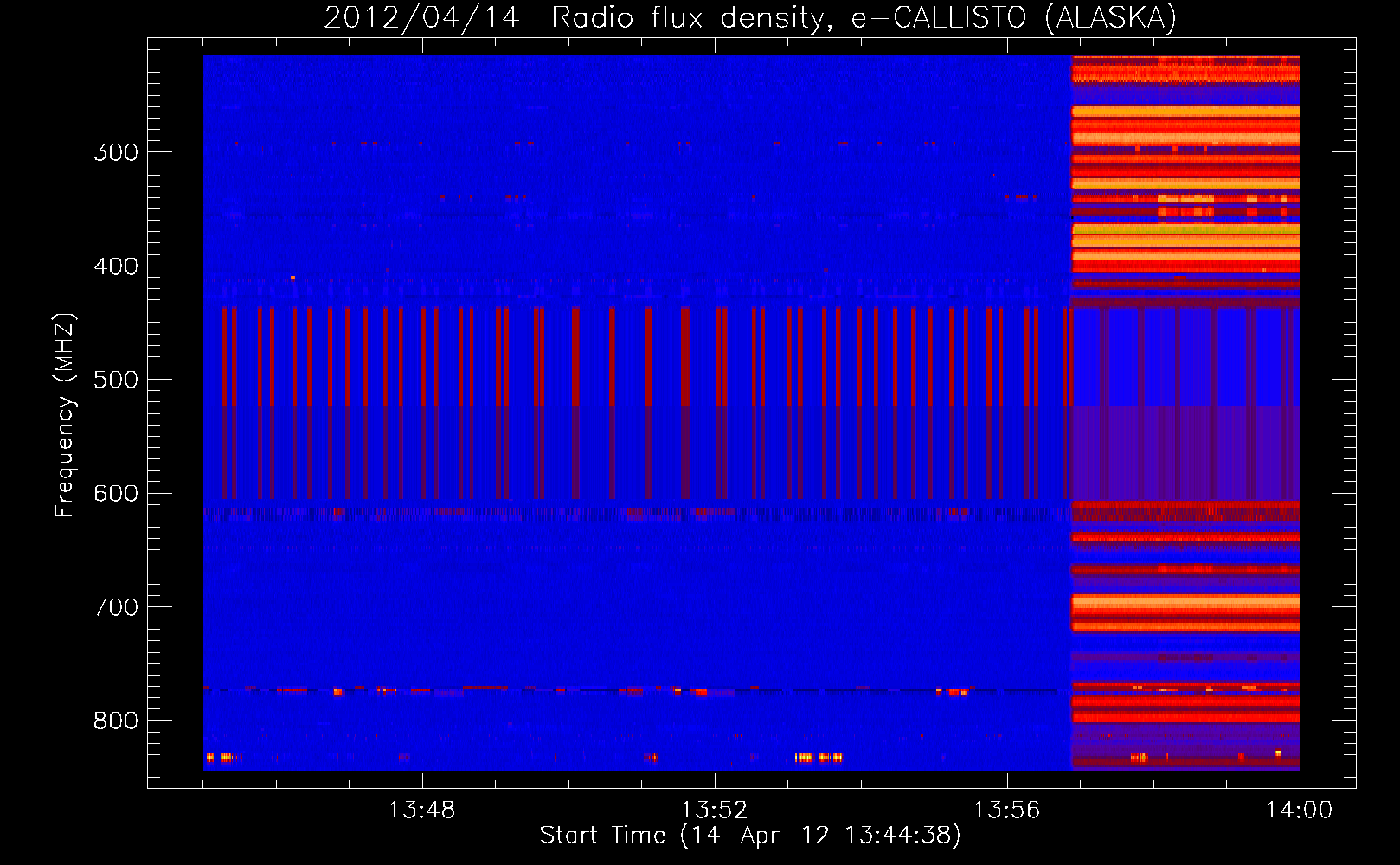Select the 700 frequency tick label
The image size is (1400, 865).
[x=116, y=607]
